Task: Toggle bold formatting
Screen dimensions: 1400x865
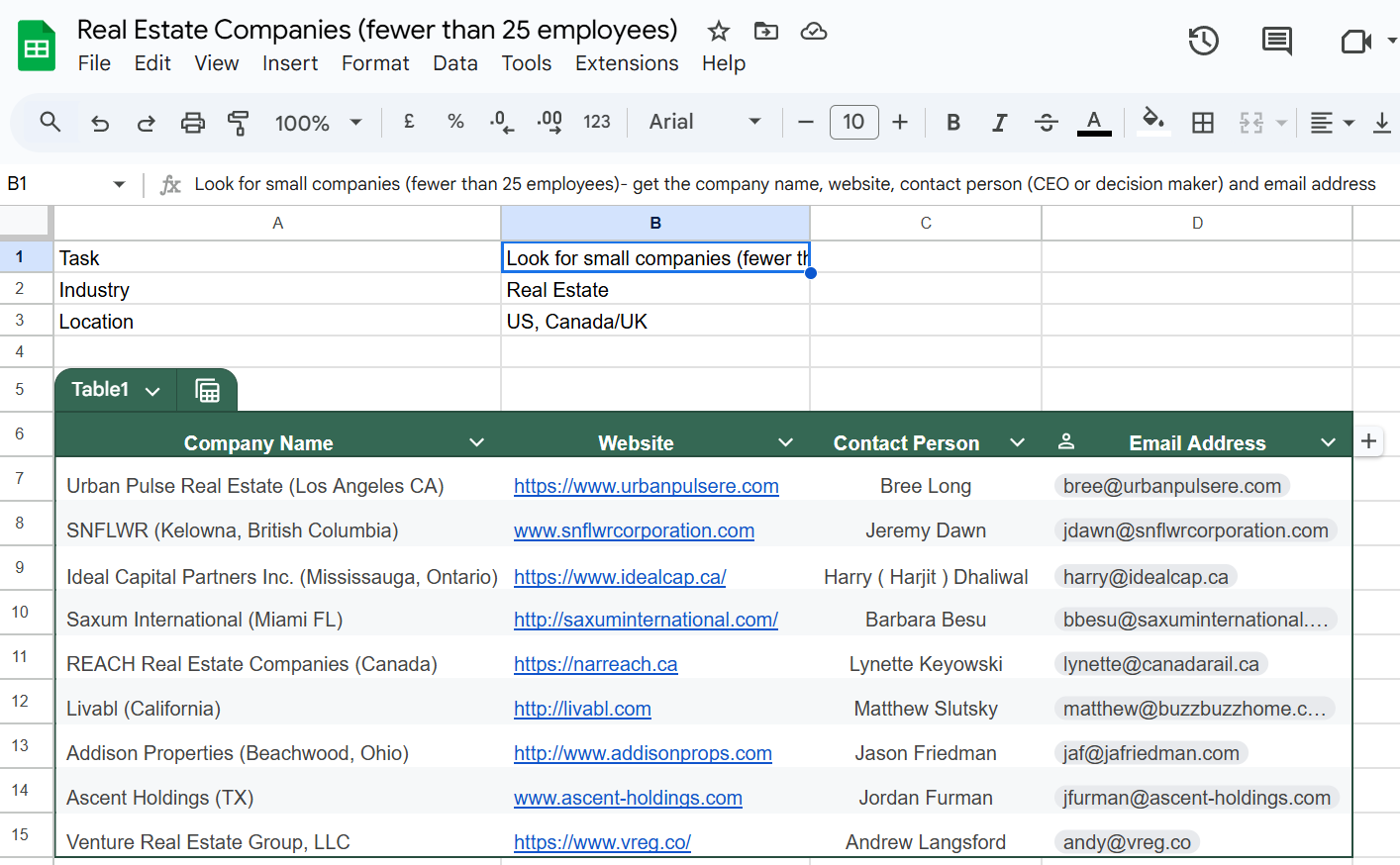Action: click(953, 122)
